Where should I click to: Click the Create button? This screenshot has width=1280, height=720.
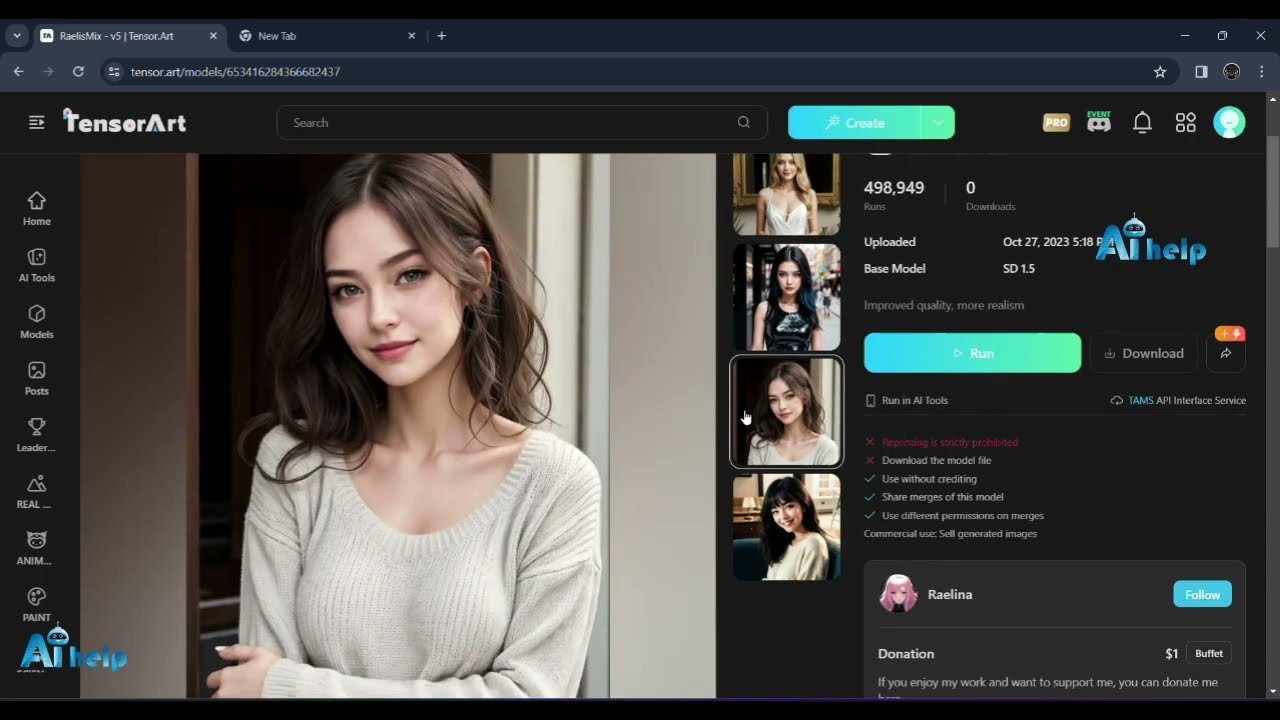click(855, 122)
